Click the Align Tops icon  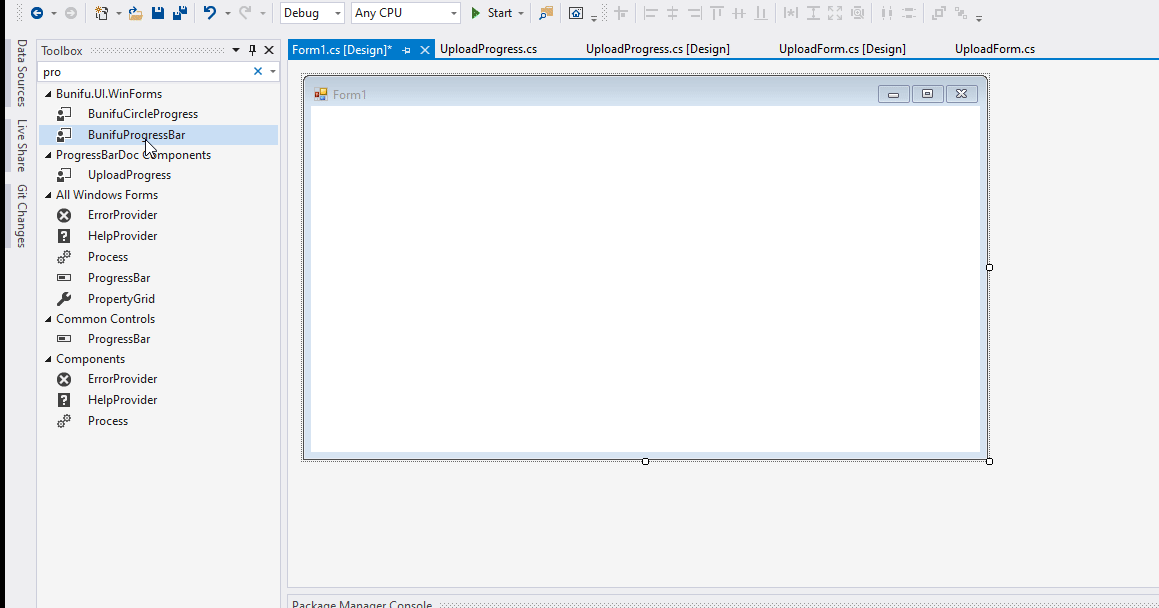[x=717, y=13]
